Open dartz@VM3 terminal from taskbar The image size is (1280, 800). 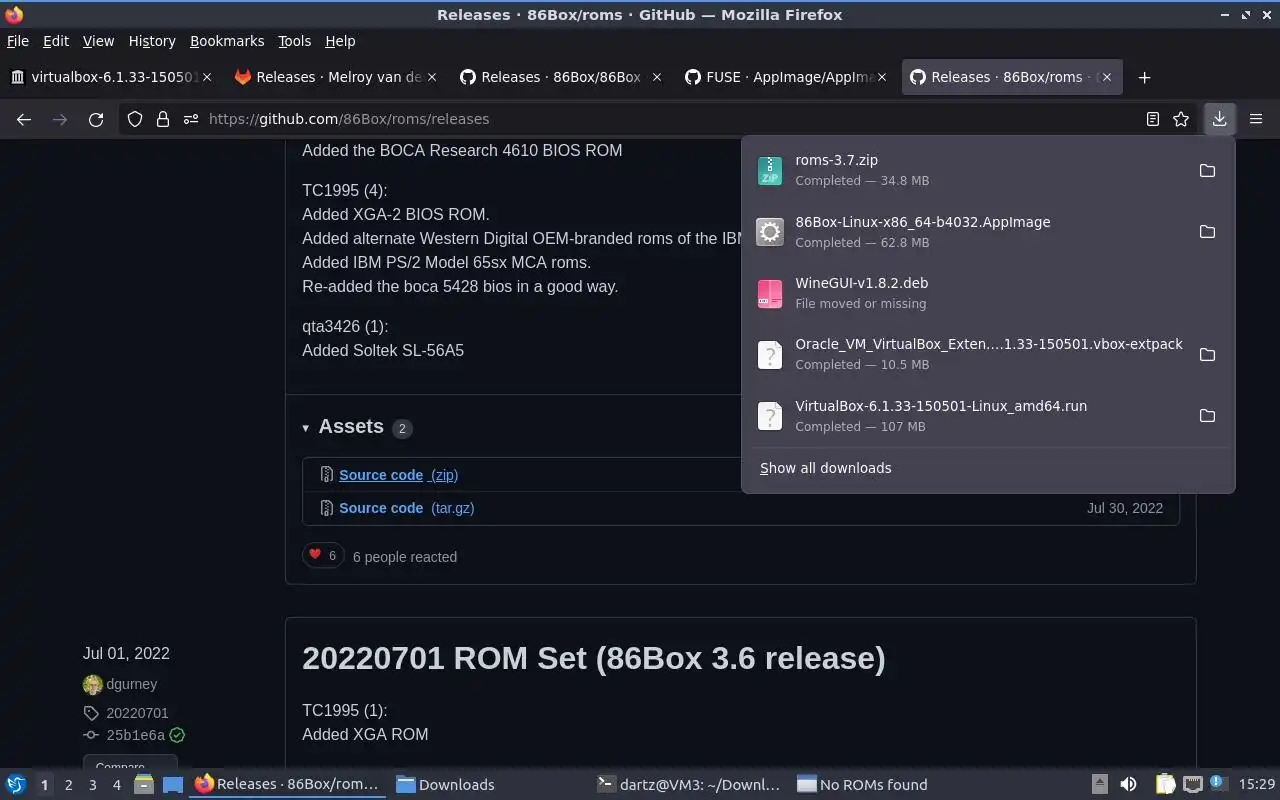pyautogui.click(x=689, y=785)
